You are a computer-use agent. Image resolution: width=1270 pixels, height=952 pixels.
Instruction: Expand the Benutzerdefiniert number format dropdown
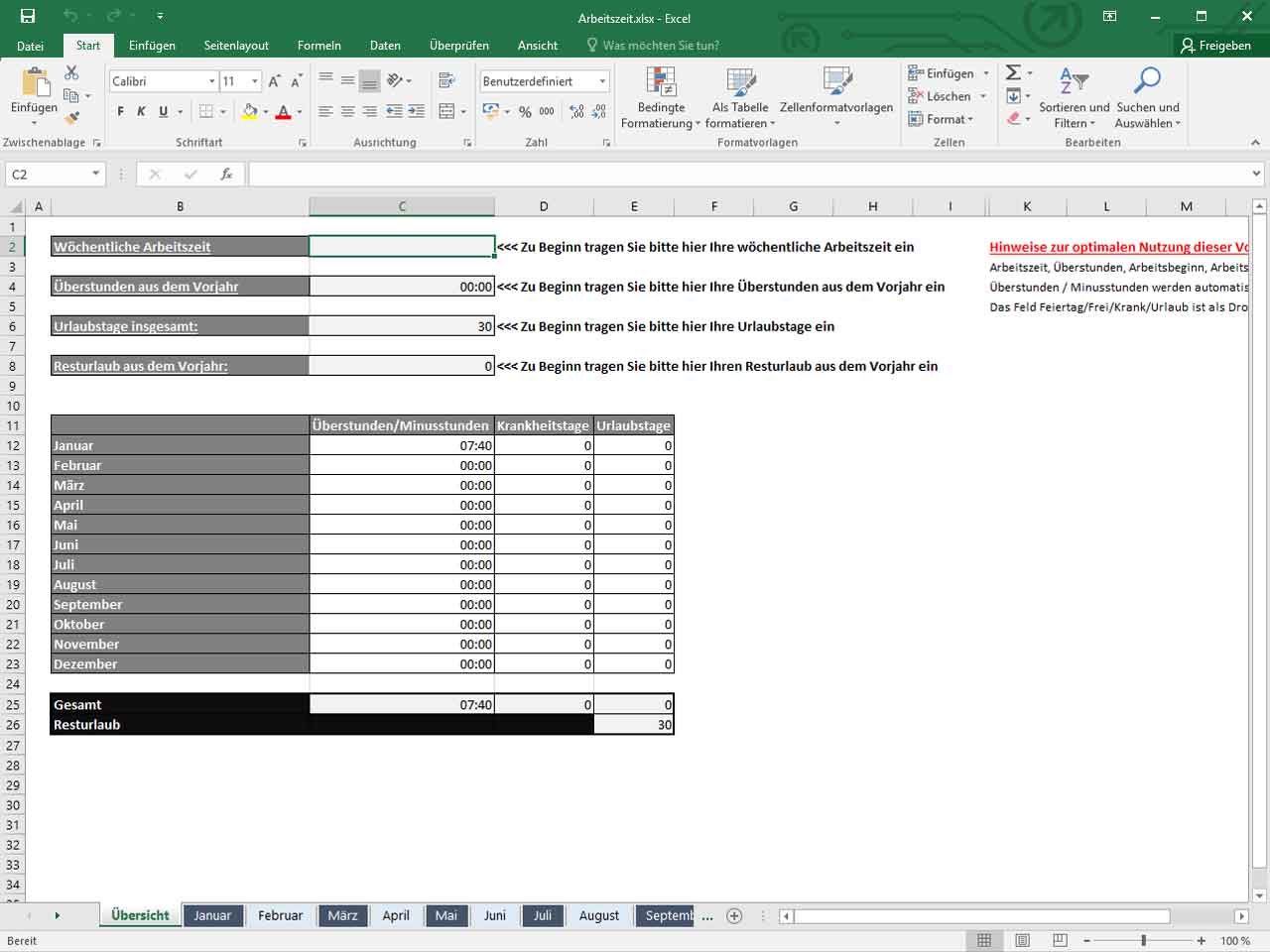pos(602,81)
